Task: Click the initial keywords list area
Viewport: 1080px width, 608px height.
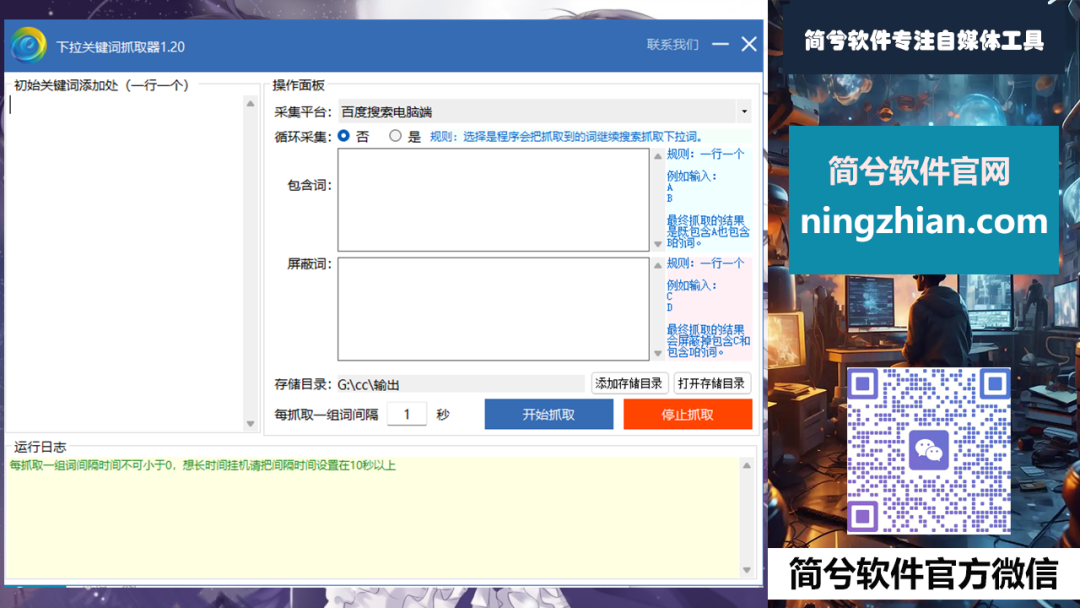Action: (x=125, y=260)
